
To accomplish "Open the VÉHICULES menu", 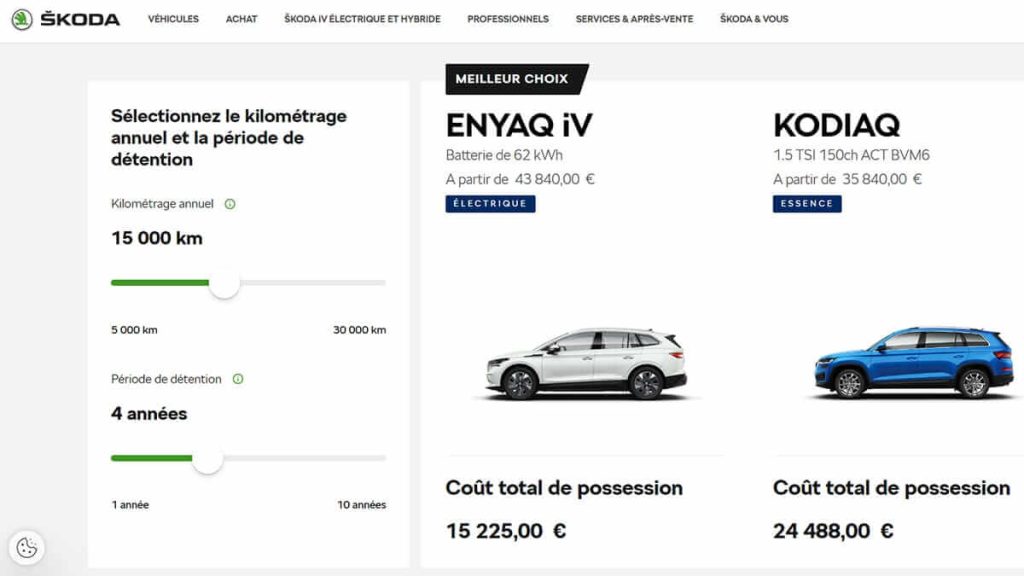I will tap(173, 18).
